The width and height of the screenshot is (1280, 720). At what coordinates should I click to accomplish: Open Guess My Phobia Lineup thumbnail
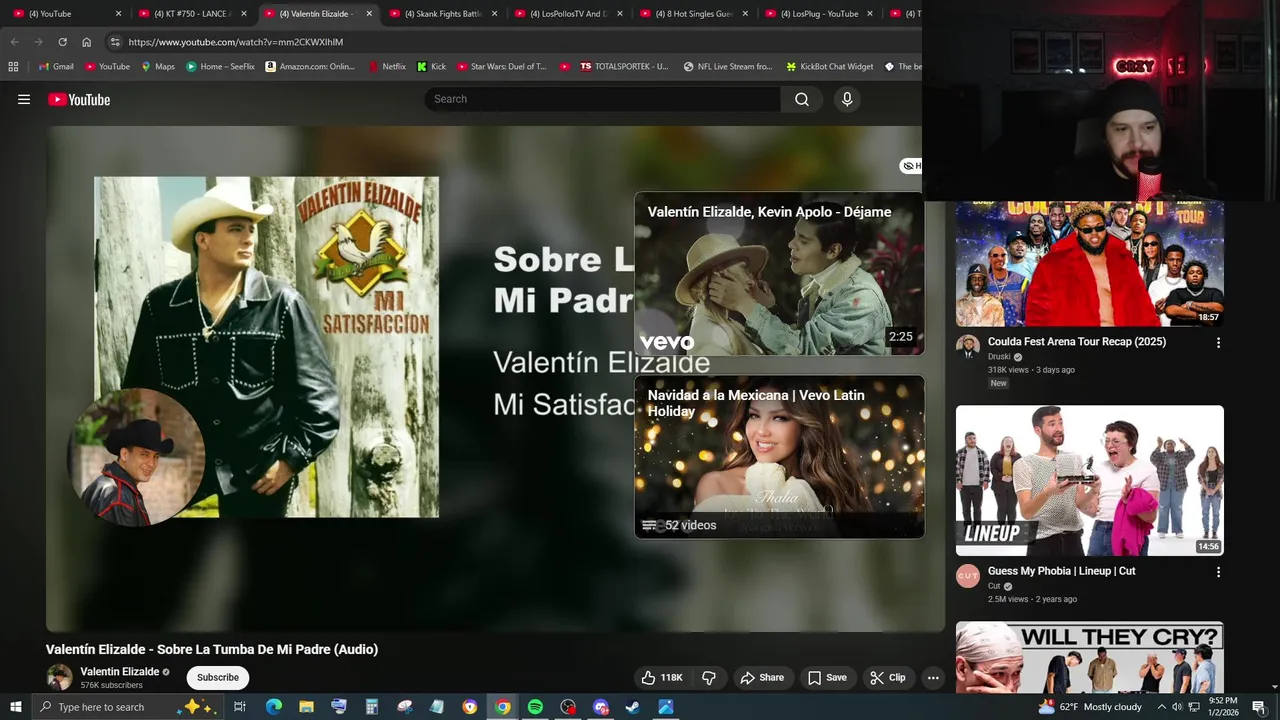click(1090, 480)
